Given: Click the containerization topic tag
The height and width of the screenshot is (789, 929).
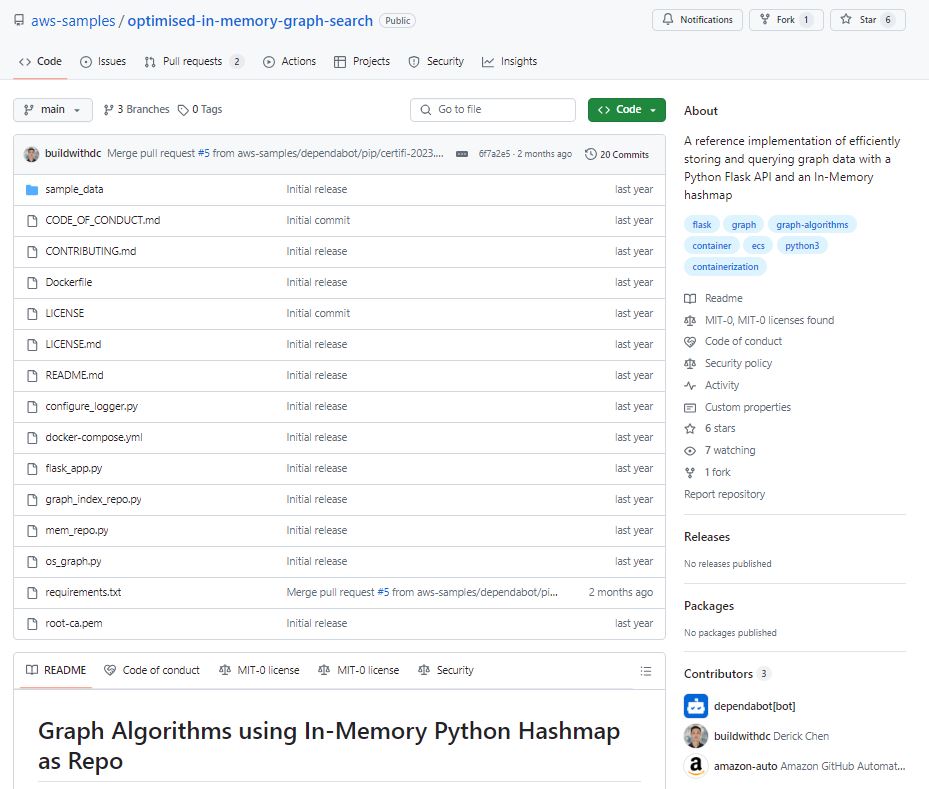Looking at the screenshot, I should pyautogui.click(x=725, y=267).
